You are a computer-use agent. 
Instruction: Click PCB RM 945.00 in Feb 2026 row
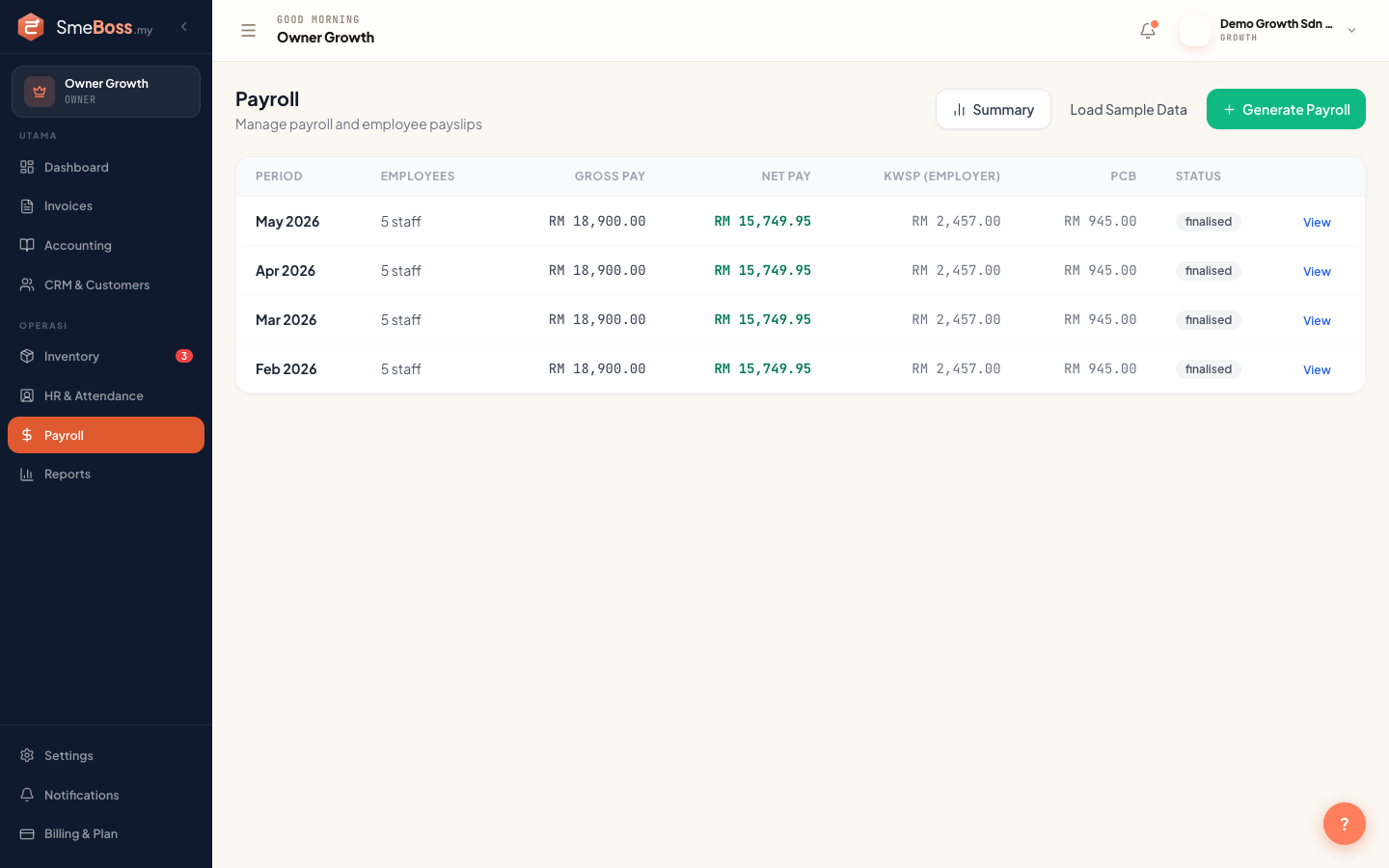(x=1101, y=368)
